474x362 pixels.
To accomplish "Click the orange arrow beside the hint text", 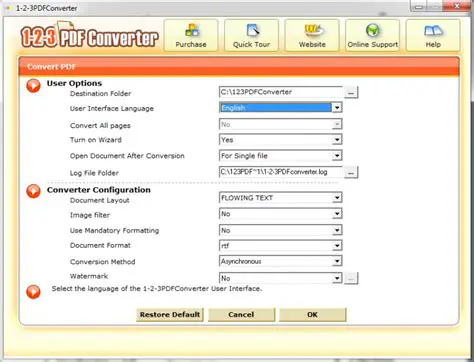I will pyautogui.click(x=33, y=292).
